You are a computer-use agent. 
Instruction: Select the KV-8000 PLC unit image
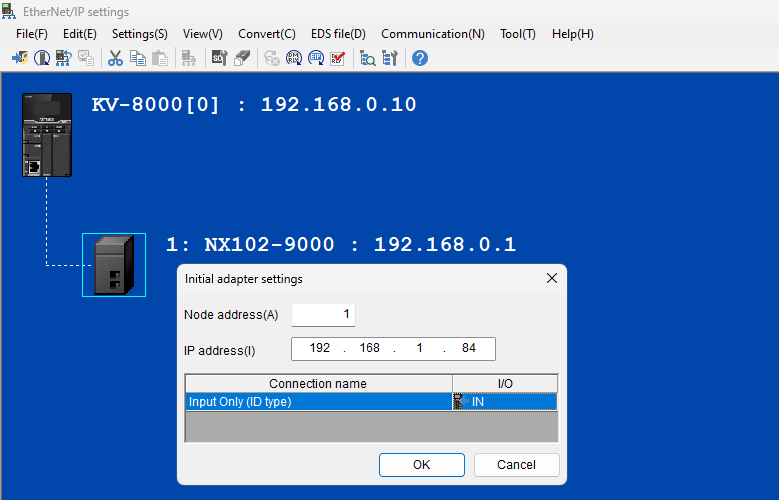point(47,135)
